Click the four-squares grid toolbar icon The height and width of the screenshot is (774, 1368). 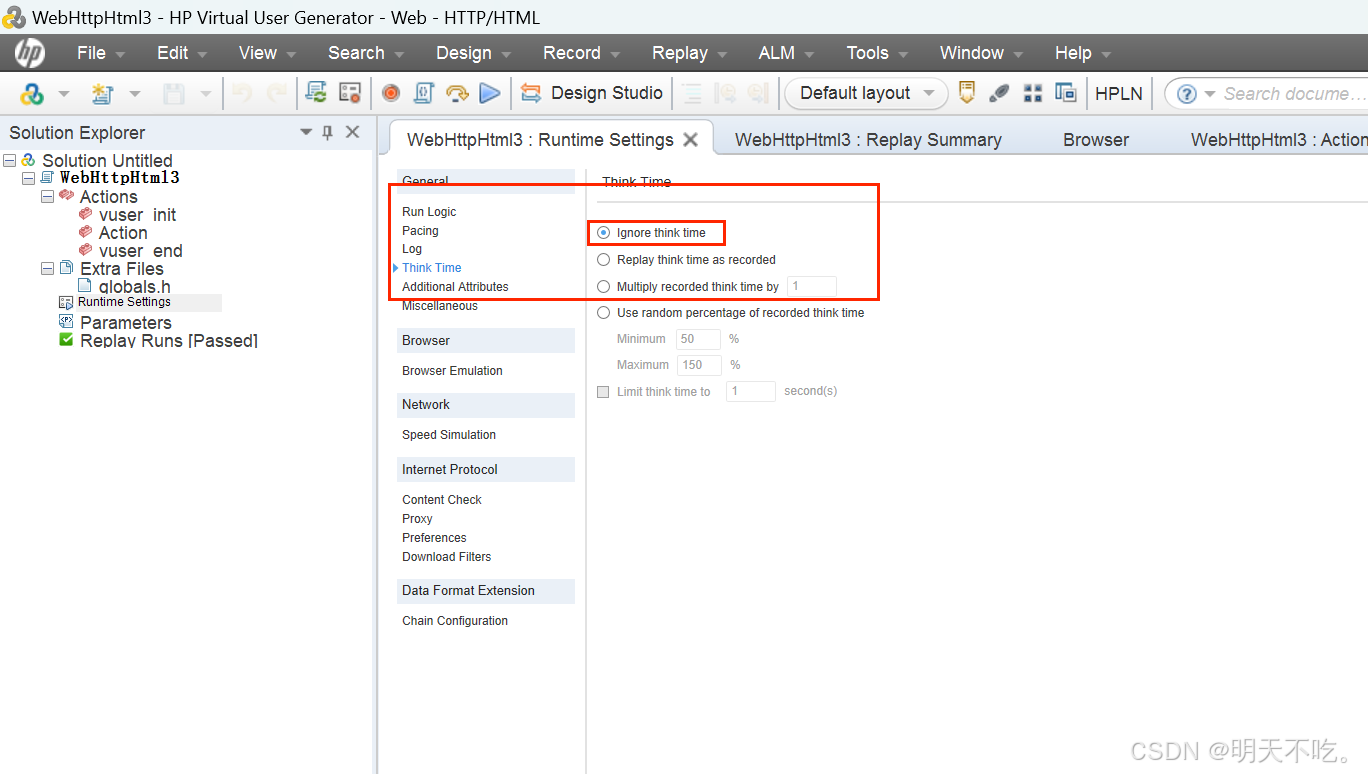pos(1033,93)
